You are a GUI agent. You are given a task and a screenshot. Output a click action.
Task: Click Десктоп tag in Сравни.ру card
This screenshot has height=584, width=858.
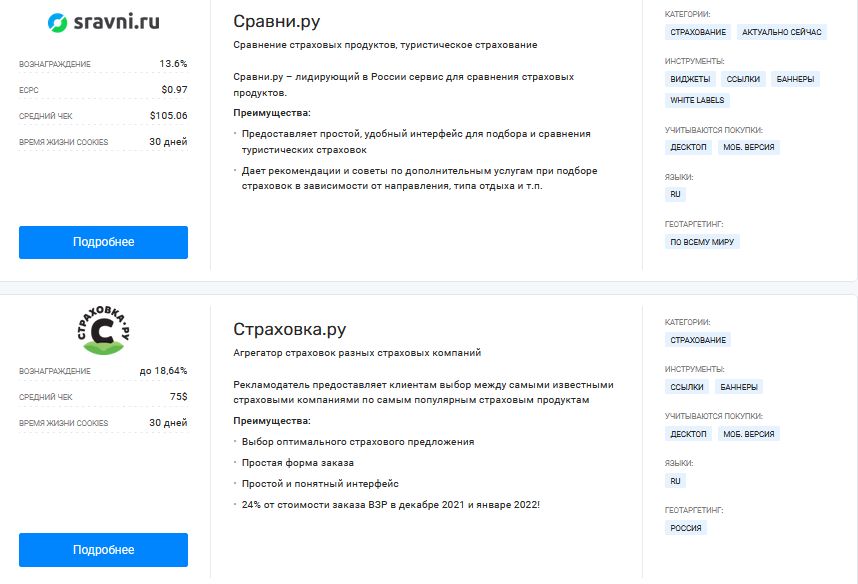click(x=688, y=147)
